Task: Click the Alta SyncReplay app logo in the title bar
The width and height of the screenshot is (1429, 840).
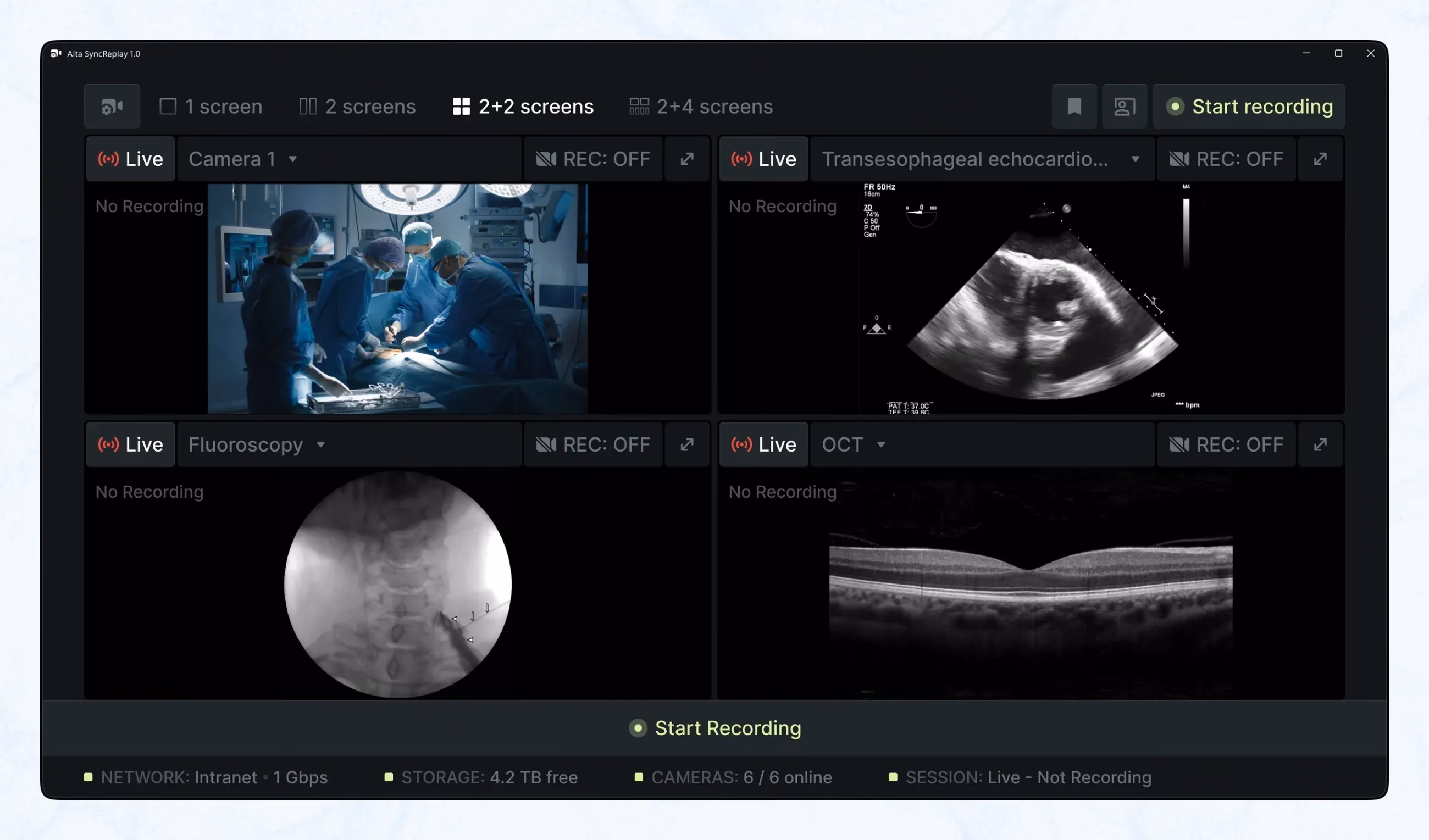Action: coord(56,53)
